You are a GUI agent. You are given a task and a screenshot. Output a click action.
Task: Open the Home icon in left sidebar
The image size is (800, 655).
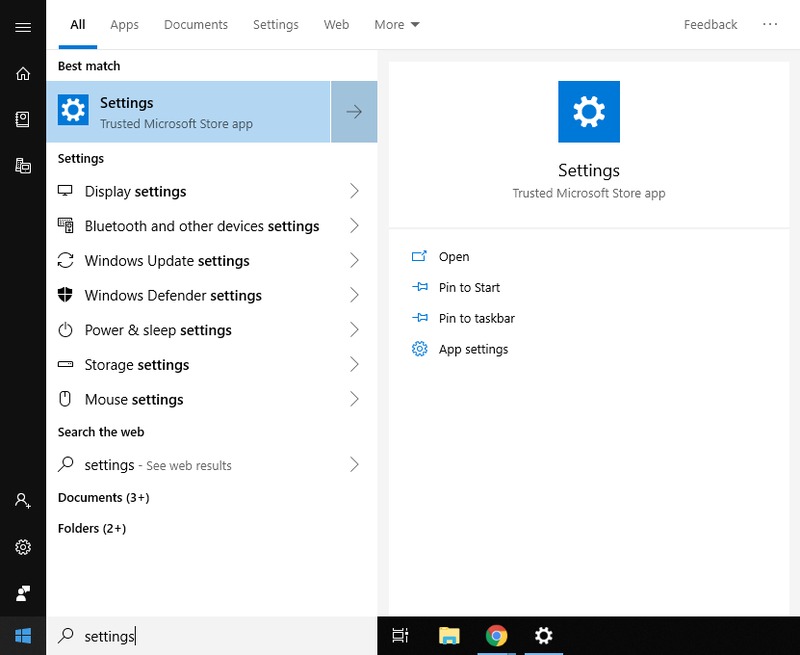coord(23,73)
